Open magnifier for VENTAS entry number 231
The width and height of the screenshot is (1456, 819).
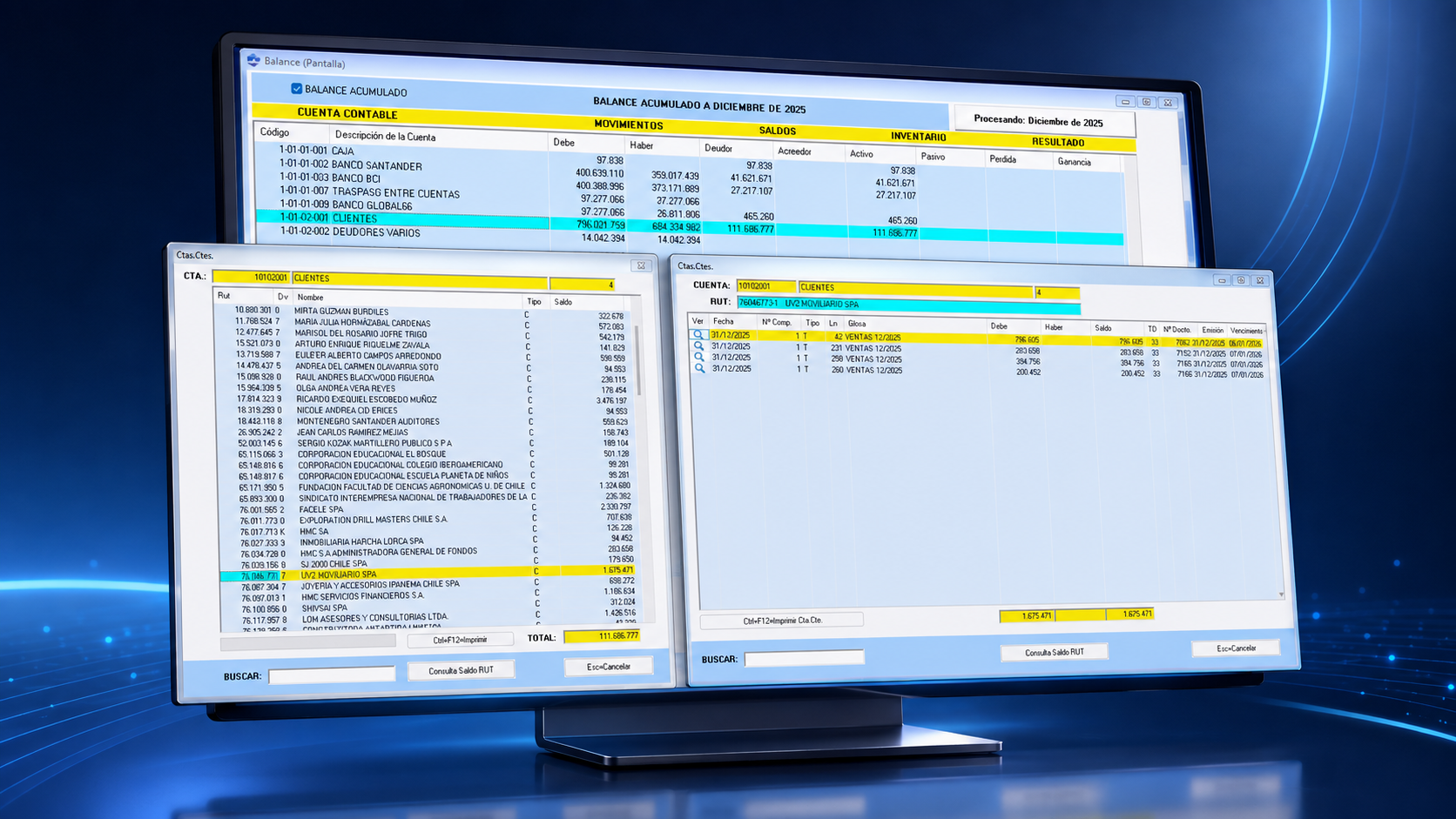[x=698, y=346]
